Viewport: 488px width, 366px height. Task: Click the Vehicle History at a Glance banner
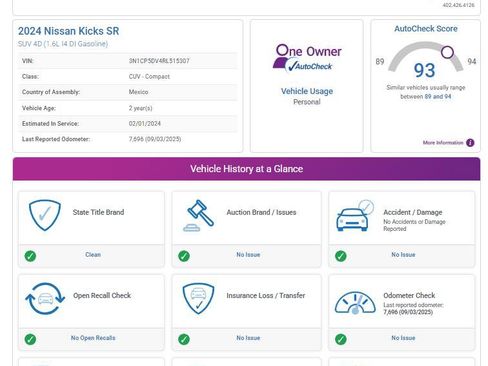246,169
